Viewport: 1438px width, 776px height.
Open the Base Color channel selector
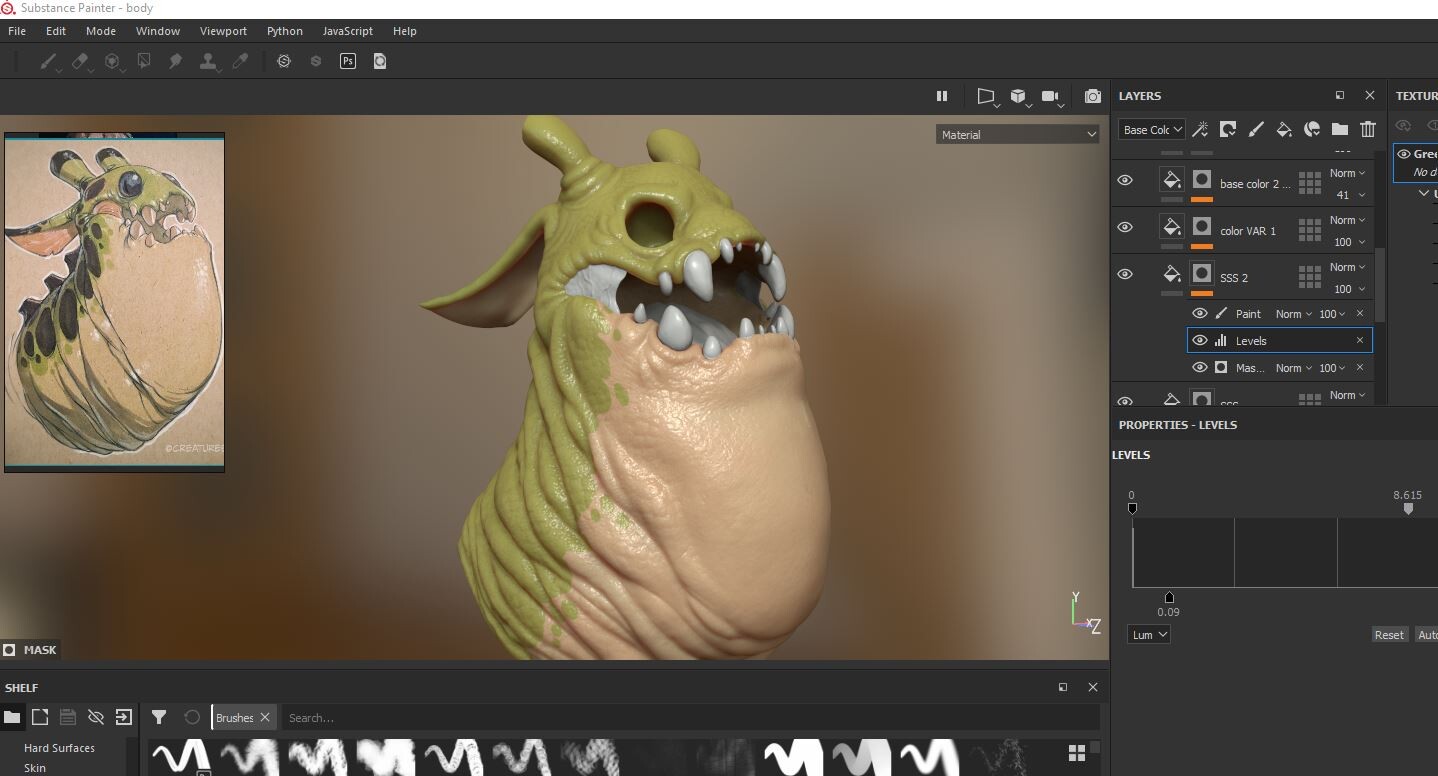click(1150, 129)
